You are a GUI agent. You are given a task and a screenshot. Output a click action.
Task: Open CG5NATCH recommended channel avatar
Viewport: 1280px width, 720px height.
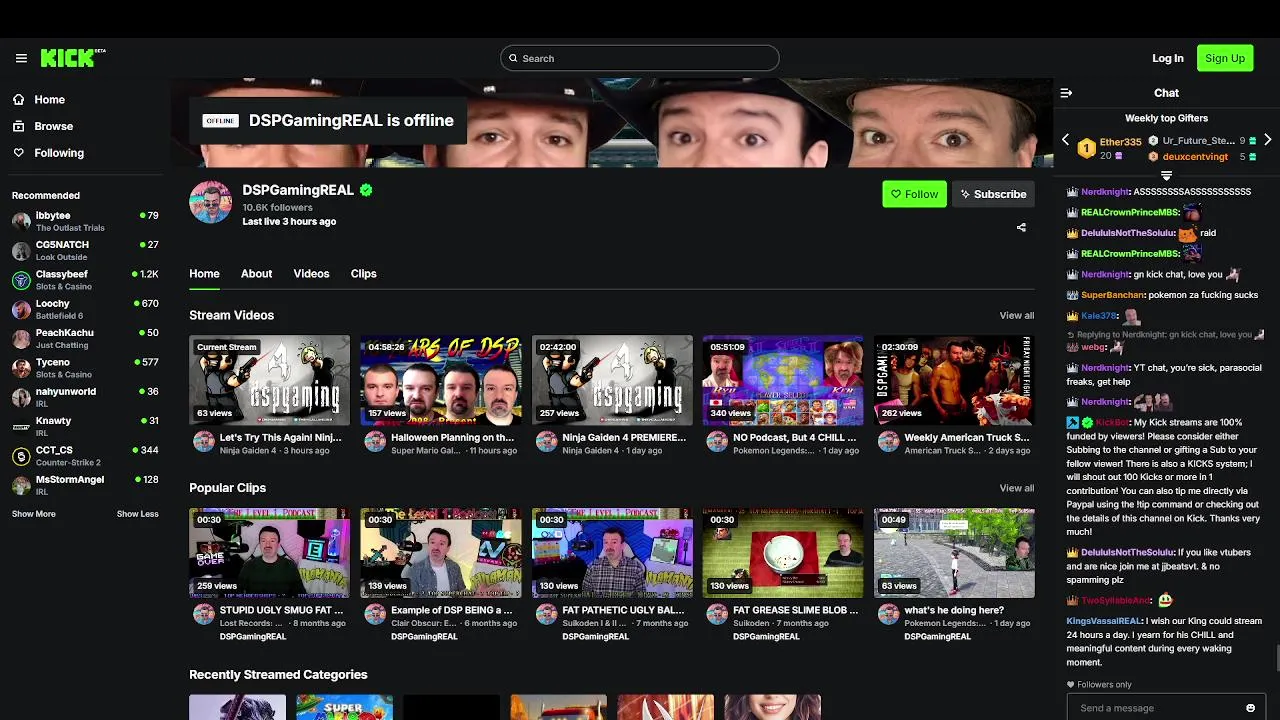(x=21, y=251)
